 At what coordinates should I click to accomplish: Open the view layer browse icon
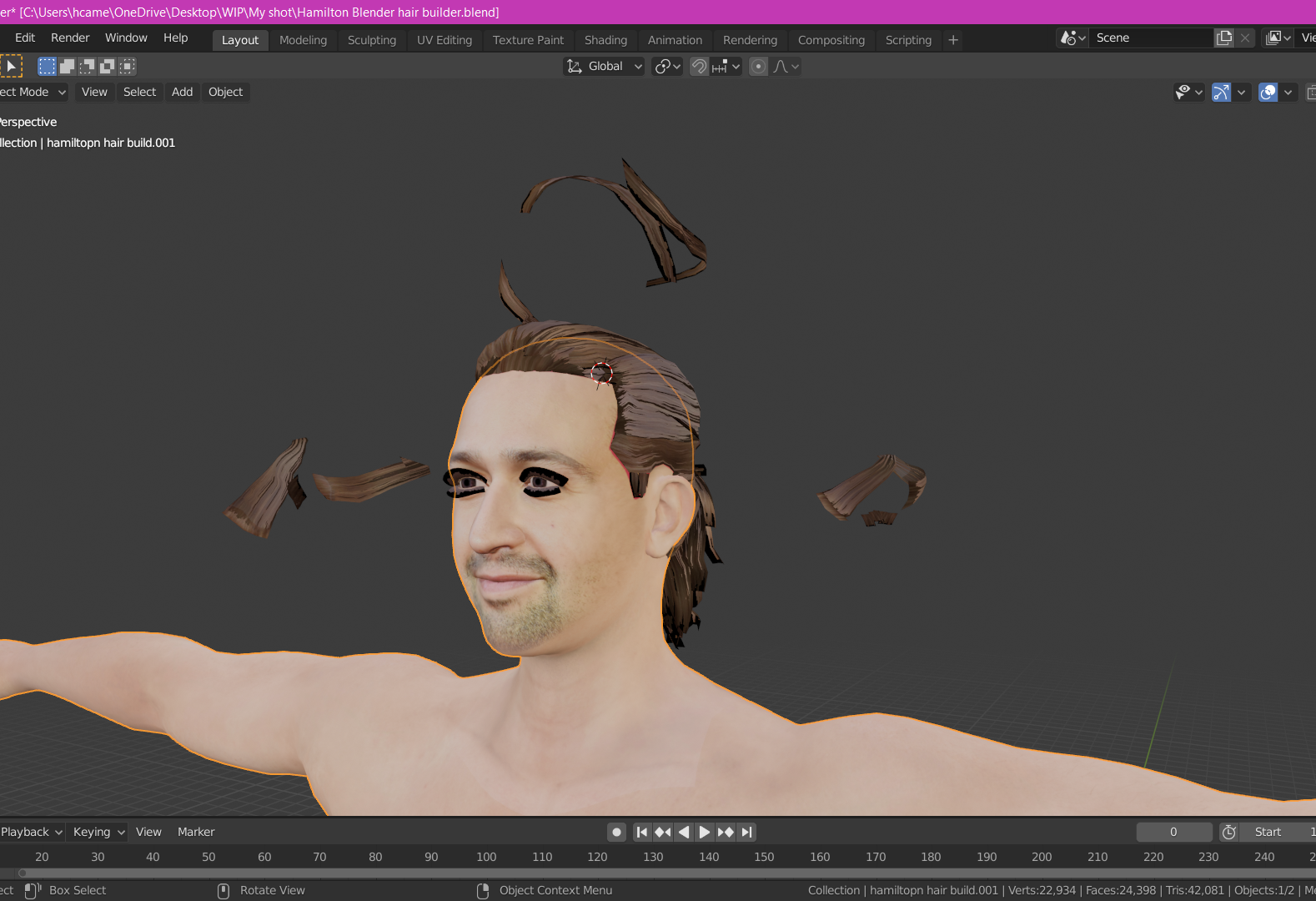pos(1278,38)
